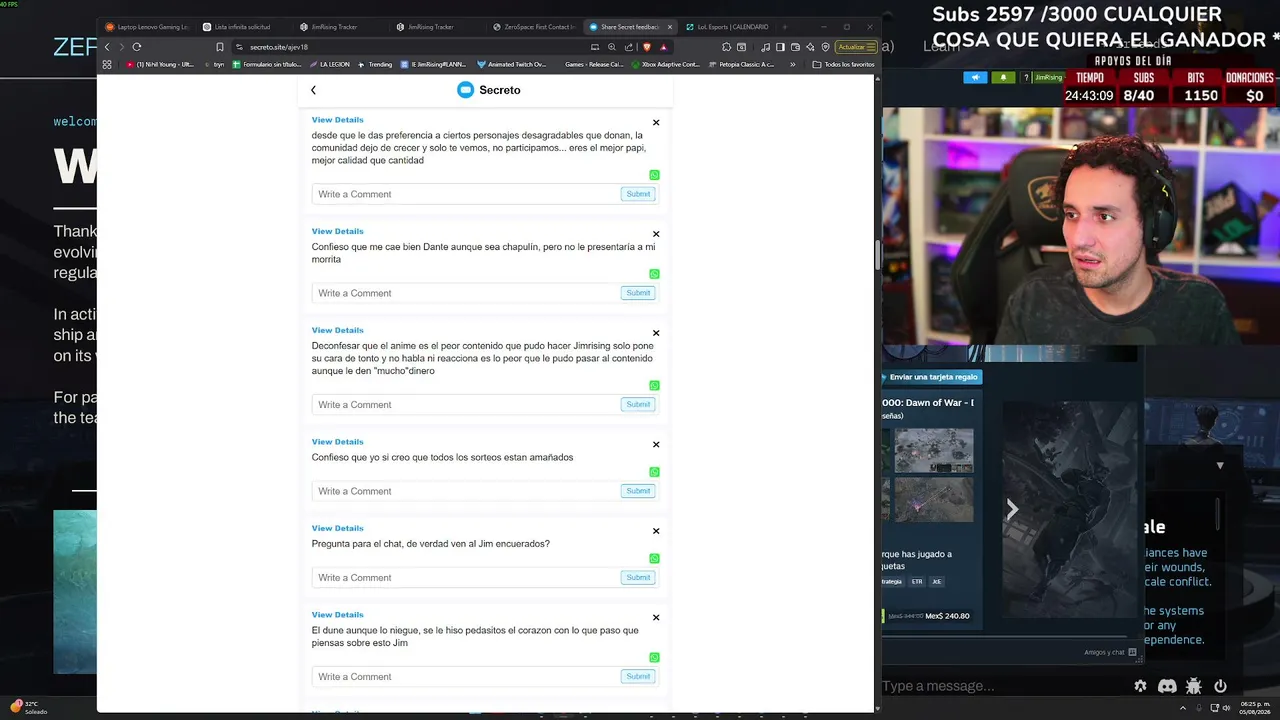The height and width of the screenshot is (720, 1280).
Task: Open View Details for the 'El dune' secret
Action: pyautogui.click(x=337, y=615)
